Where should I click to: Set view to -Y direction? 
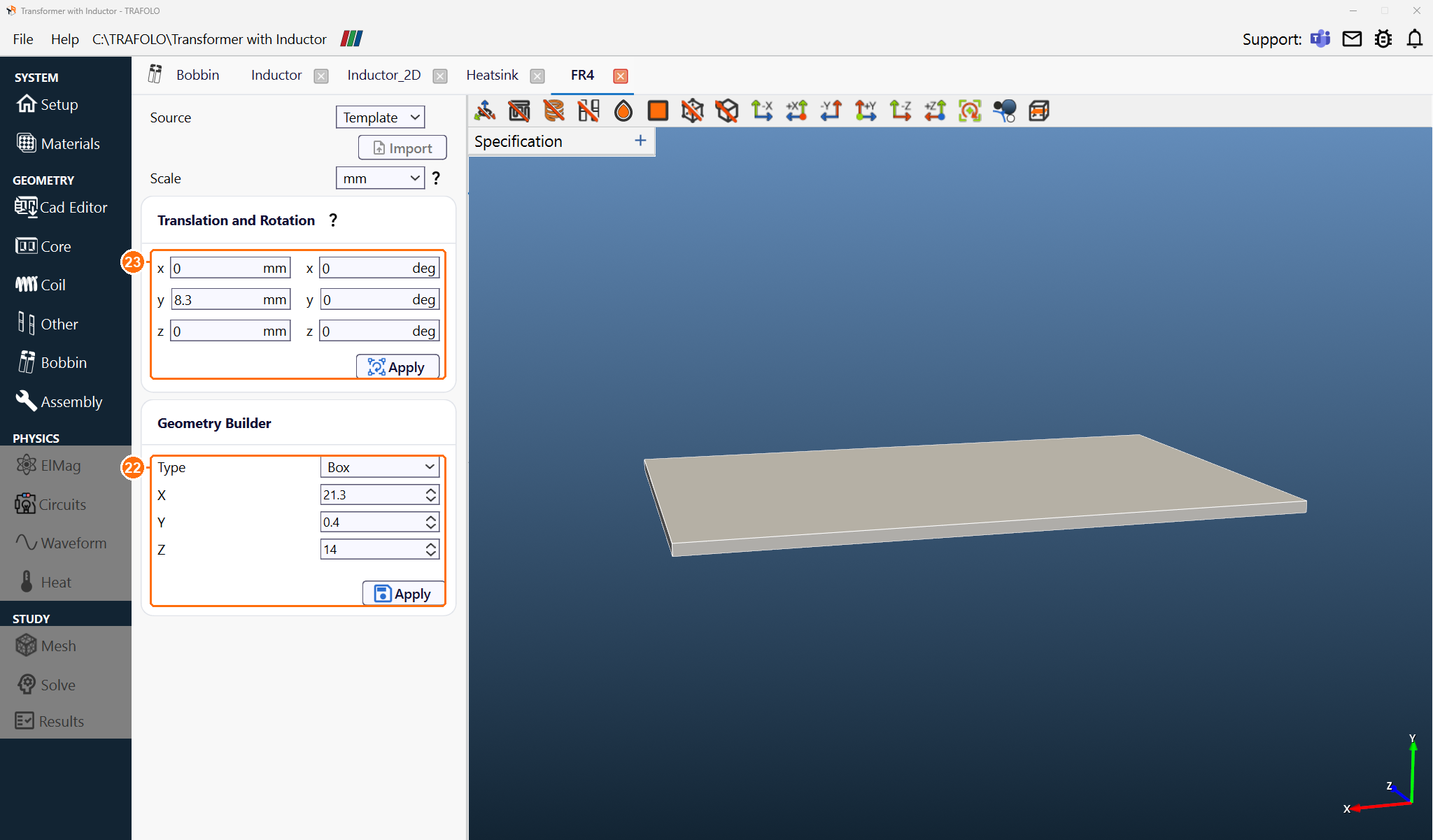pos(831,111)
